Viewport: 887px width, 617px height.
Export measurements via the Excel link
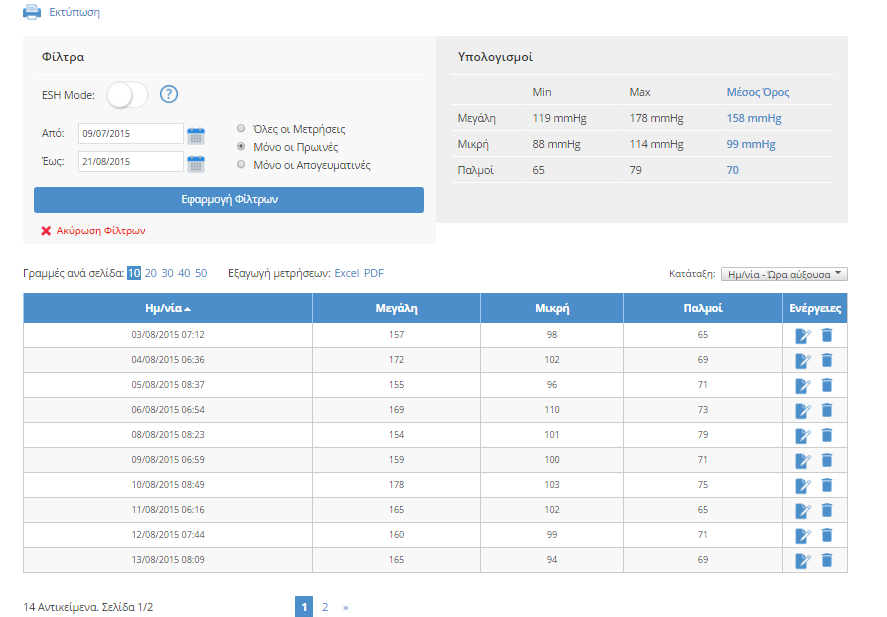pyautogui.click(x=346, y=273)
